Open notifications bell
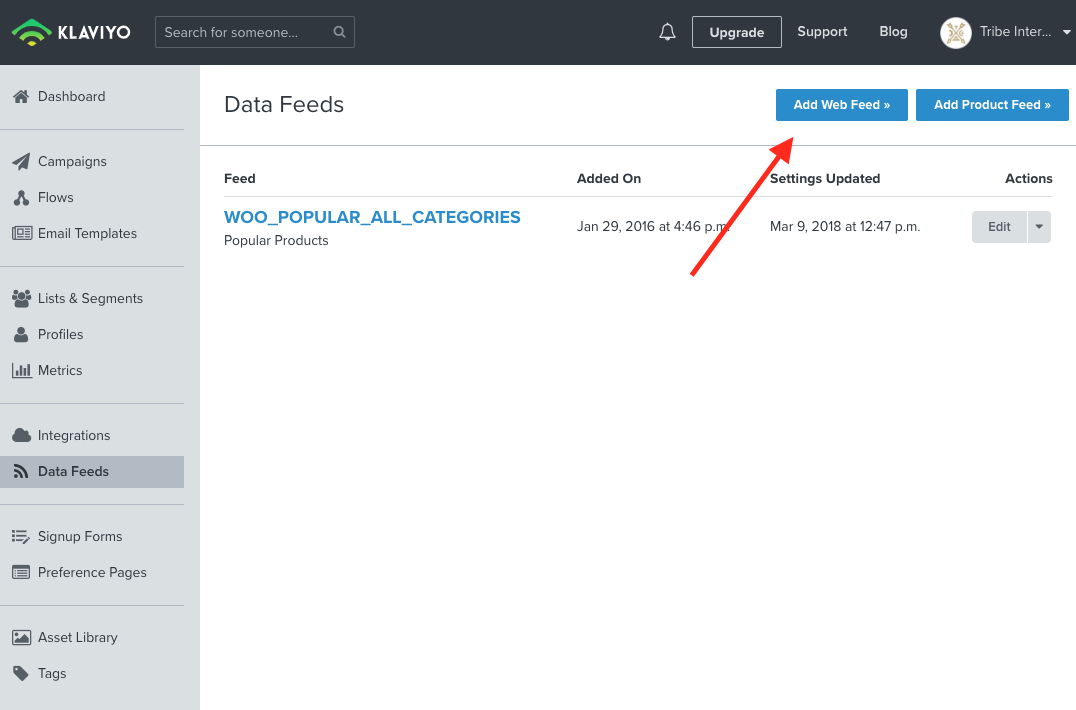 click(667, 32)
